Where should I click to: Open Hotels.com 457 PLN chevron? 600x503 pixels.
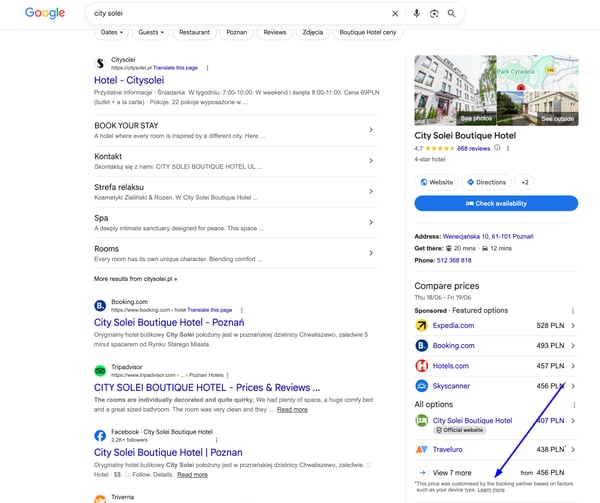coord(573,366)
